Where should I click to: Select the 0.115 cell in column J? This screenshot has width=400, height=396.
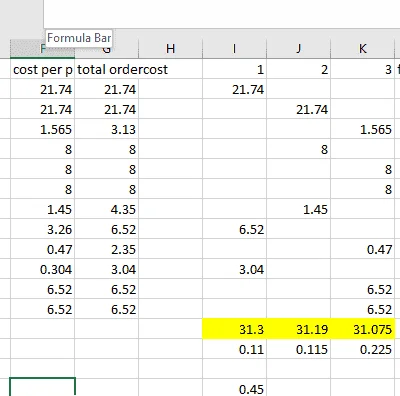click(x=298, y=349)
